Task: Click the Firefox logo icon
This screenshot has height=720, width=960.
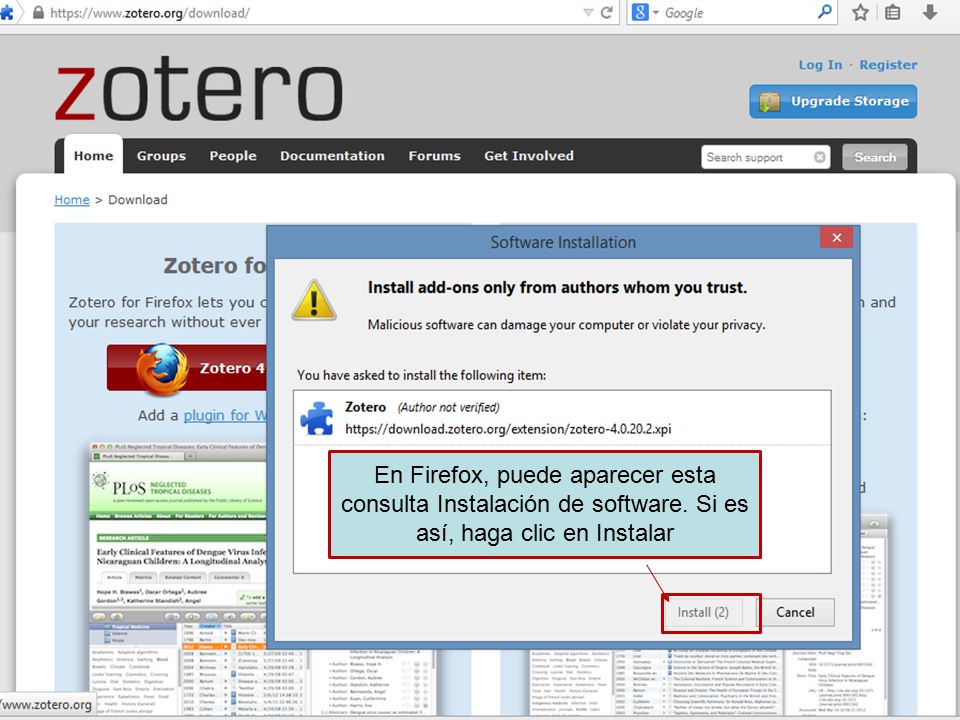Action: [162, 369]
